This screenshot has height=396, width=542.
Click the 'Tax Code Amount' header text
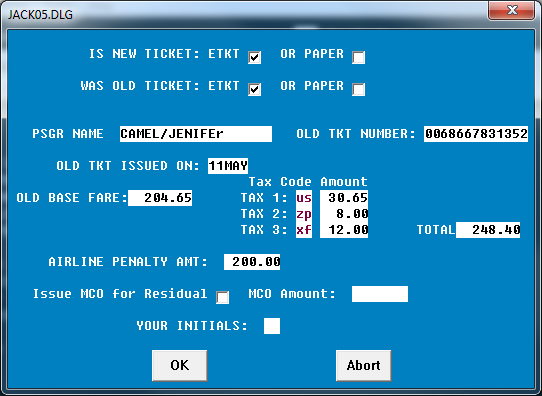(x=308, y=182)
